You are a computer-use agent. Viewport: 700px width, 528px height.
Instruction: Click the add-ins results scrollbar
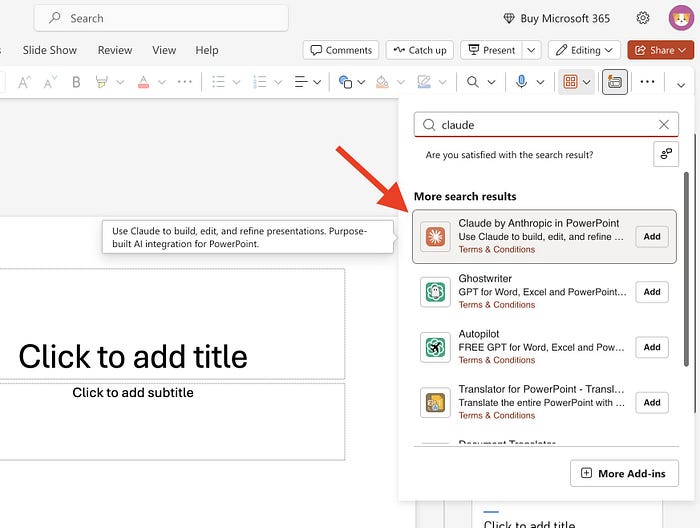pyautogui.click(x=686, y=270)
